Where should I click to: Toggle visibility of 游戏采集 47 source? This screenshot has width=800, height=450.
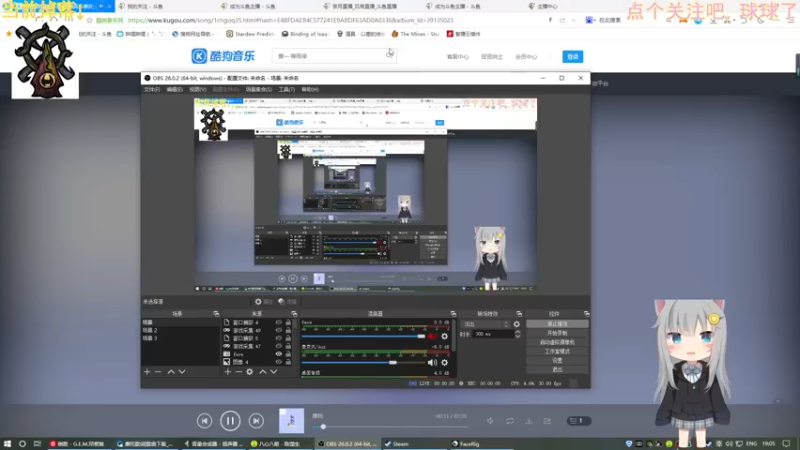tap(279, 346)
